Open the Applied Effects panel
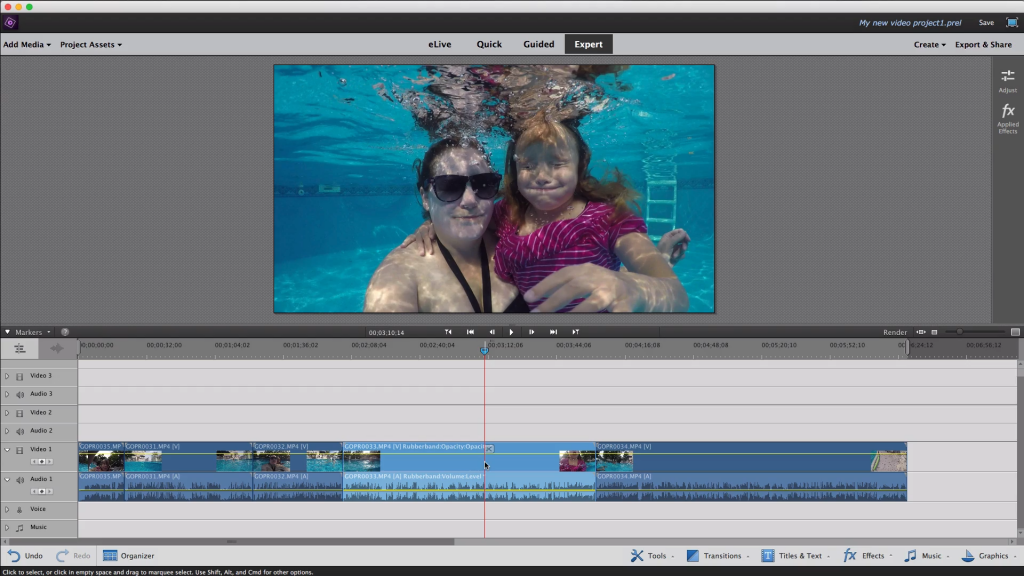This screenshot has width=1024, height=576. [x=1008, y=118]
